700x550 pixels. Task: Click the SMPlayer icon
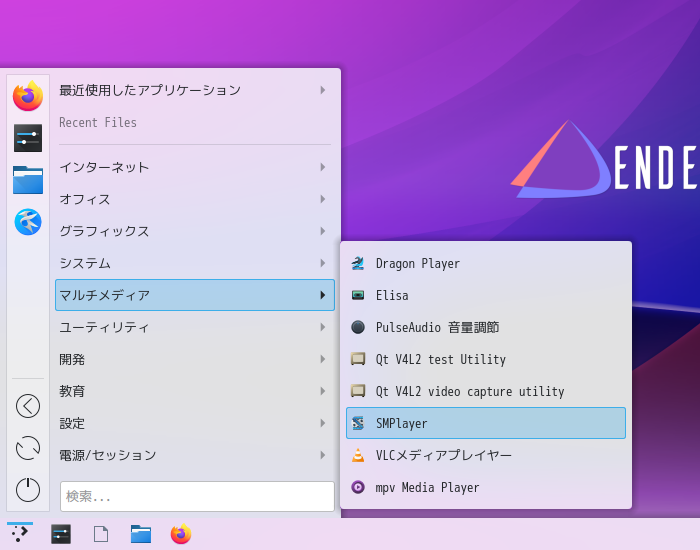358,423
